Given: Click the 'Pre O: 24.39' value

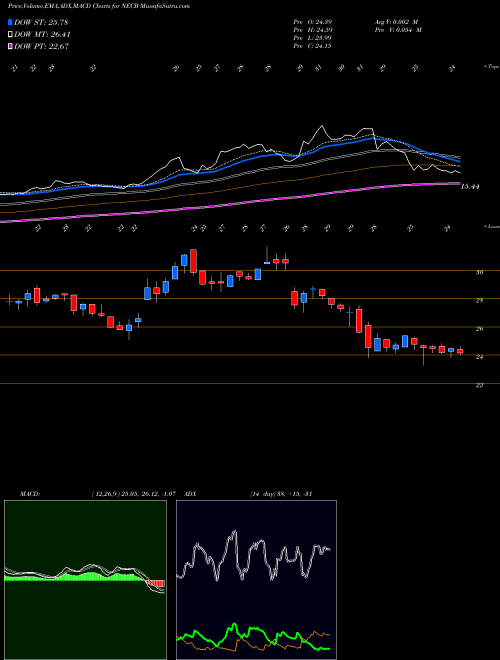Looking at the screenshot, I should pyautogui.click(x=313, y=22).
